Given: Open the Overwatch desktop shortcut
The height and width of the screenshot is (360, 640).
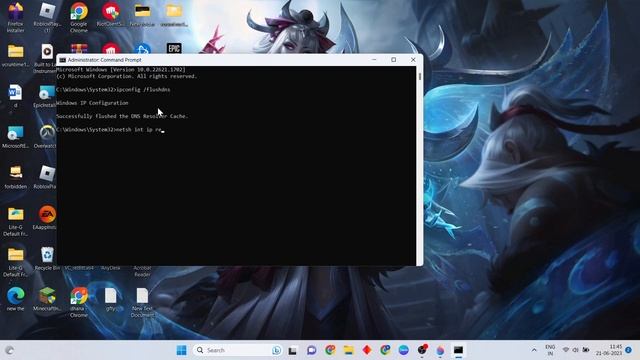Looking at the screenshot, I should coord(46,137).
